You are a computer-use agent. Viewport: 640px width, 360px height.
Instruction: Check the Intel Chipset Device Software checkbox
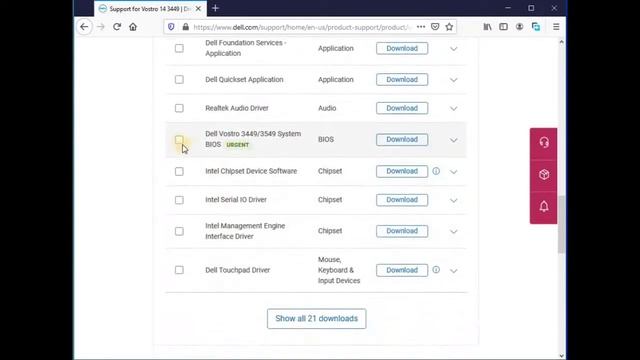tap(179, 171)
